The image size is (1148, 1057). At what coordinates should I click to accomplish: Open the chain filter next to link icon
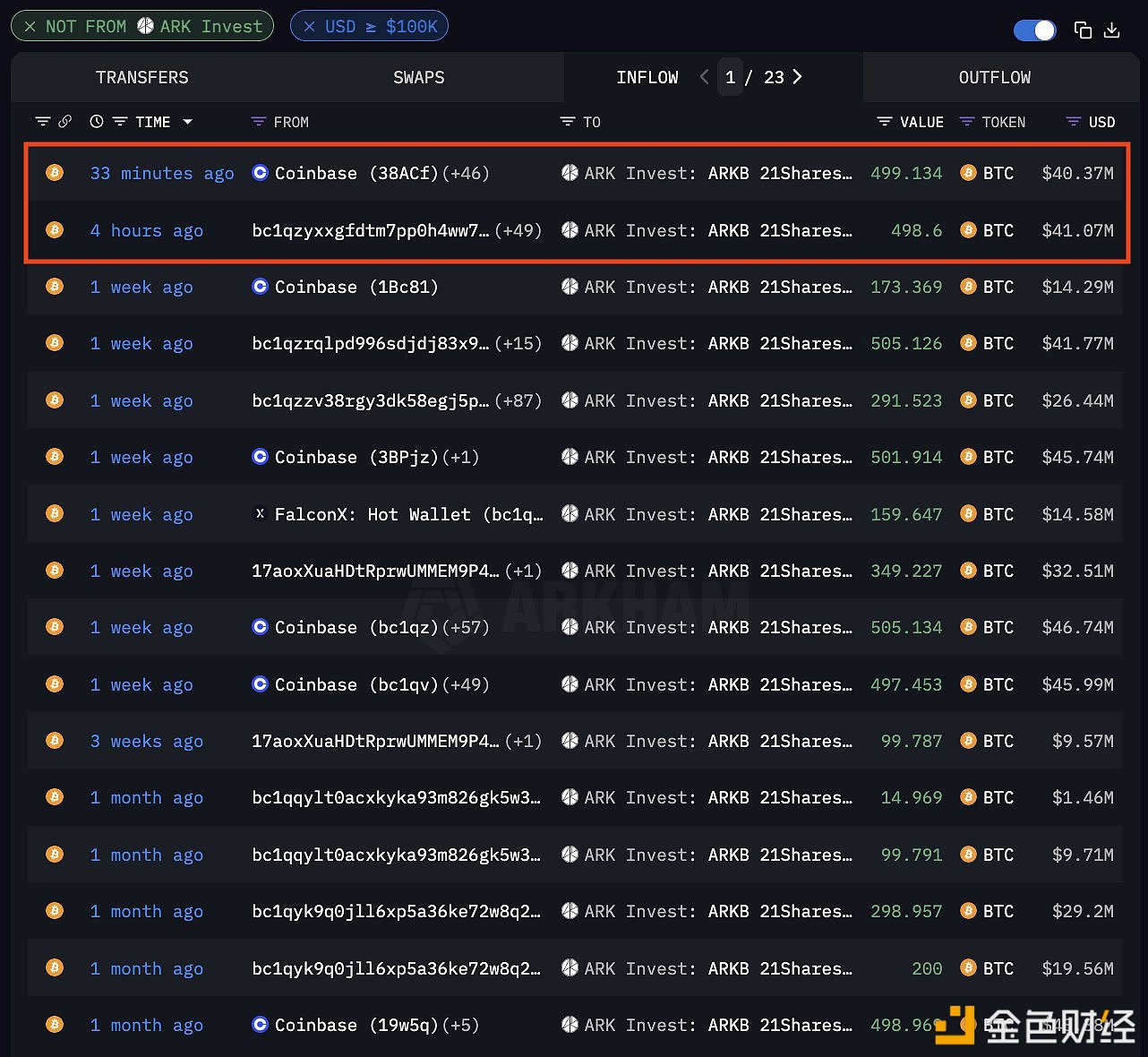point(42,122)
